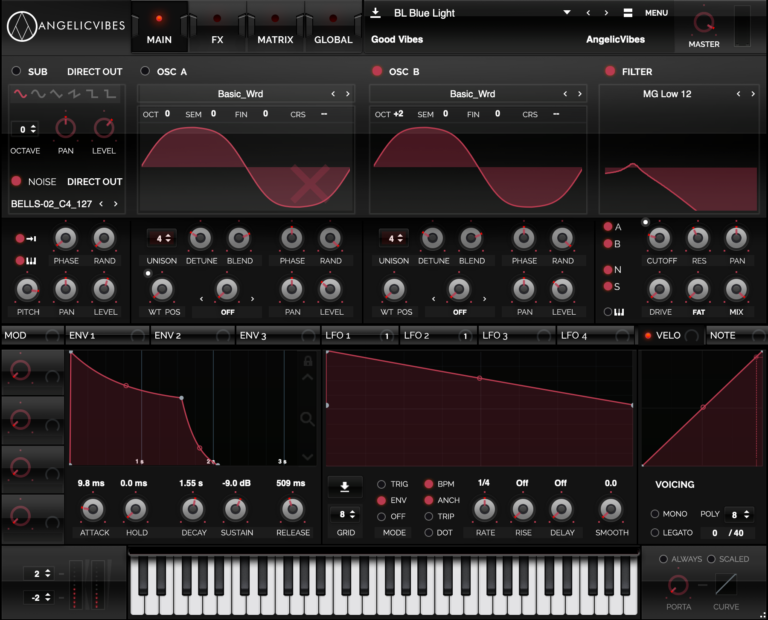Viewport: 768px width, 620px height.
Task: Click the portamento CURVE icon
Action: click(726, 584)
